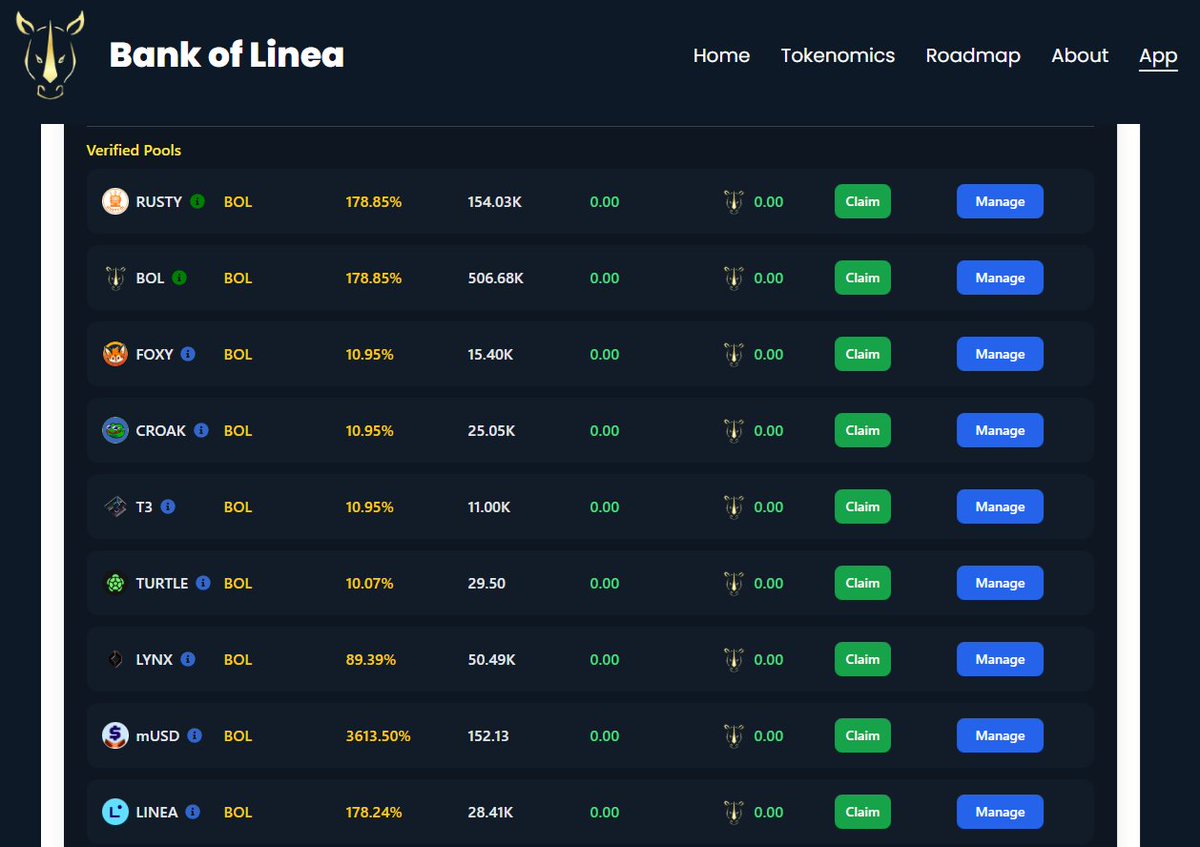Click the 89.39% APR value
The height and width of the screenshot is (847, 1200).
(x=371, y=659)
